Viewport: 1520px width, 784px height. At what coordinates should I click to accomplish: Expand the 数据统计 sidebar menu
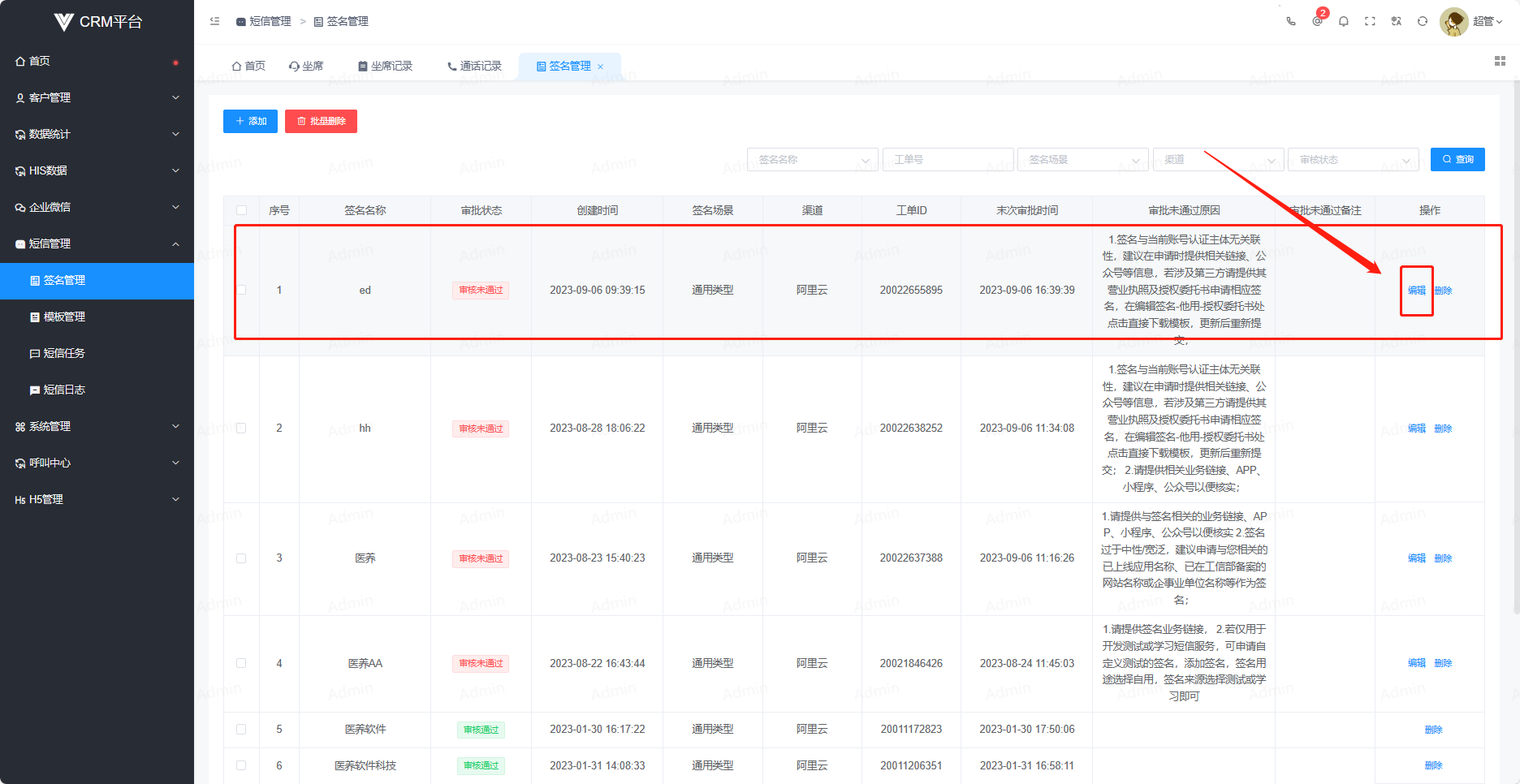pyautogui.click(x=97, y=134)
